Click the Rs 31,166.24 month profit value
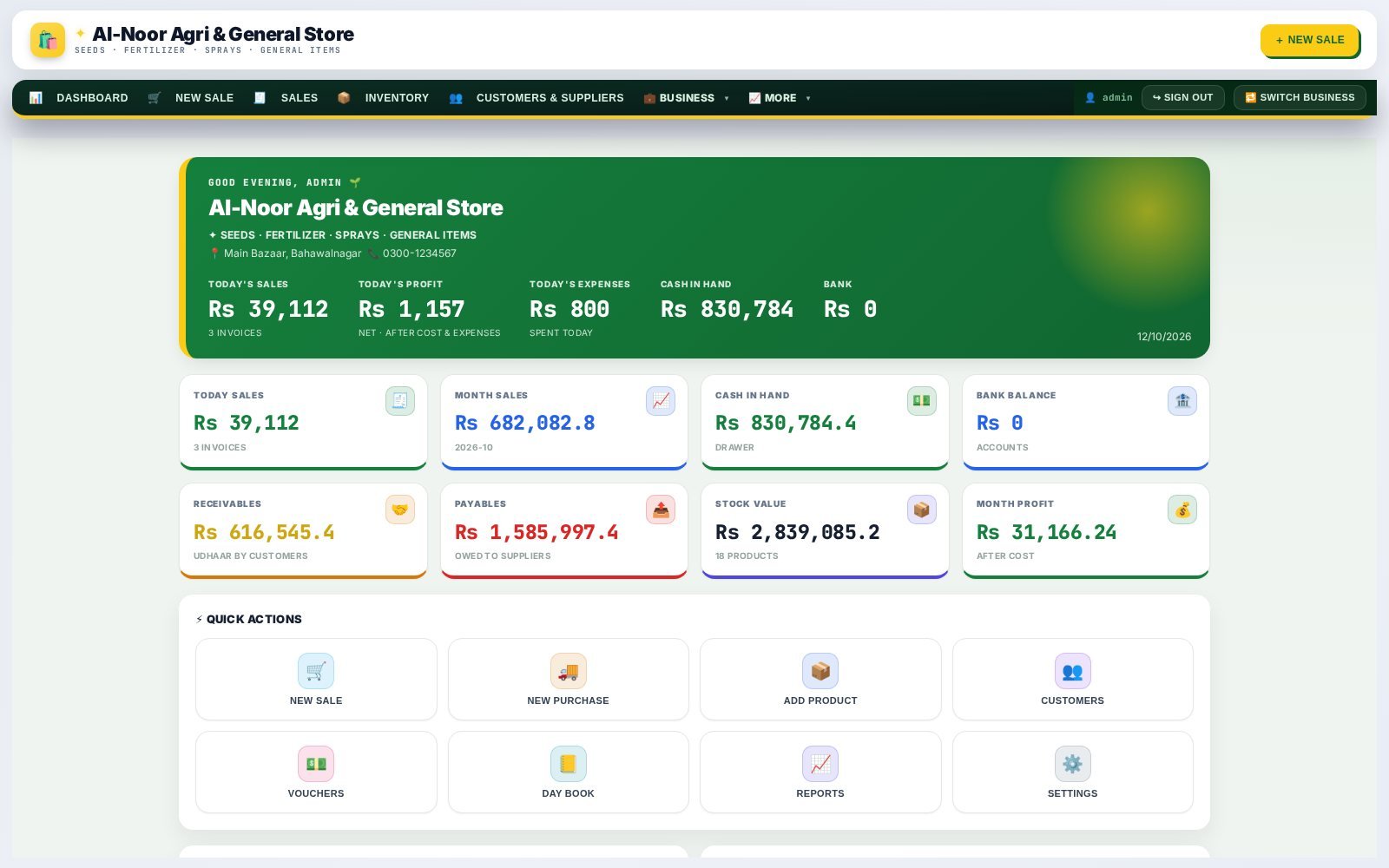This screenshot has width=1389, height=868. point(1047,532)
